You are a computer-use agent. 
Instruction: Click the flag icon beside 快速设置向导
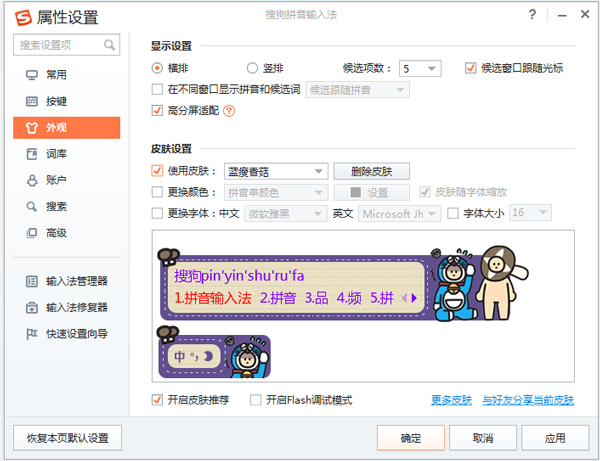[x=32, y=334]
